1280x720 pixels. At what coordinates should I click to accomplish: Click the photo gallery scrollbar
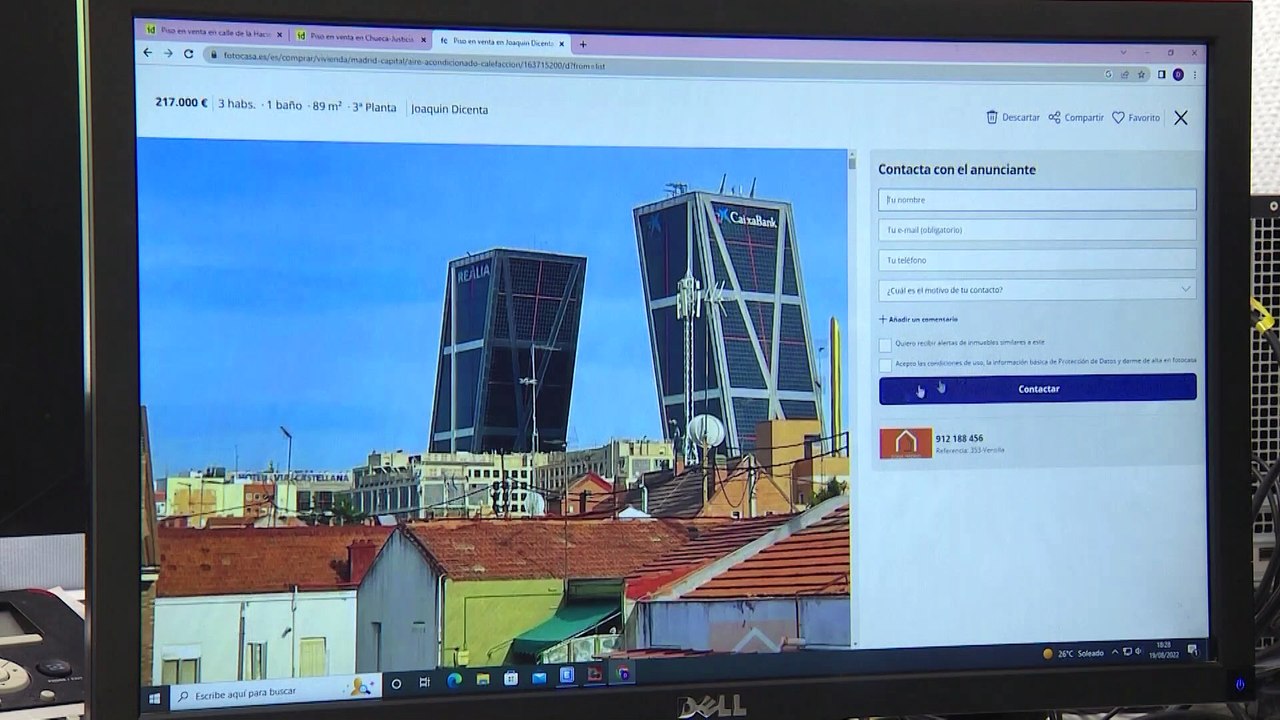click(x=852, y=400)
